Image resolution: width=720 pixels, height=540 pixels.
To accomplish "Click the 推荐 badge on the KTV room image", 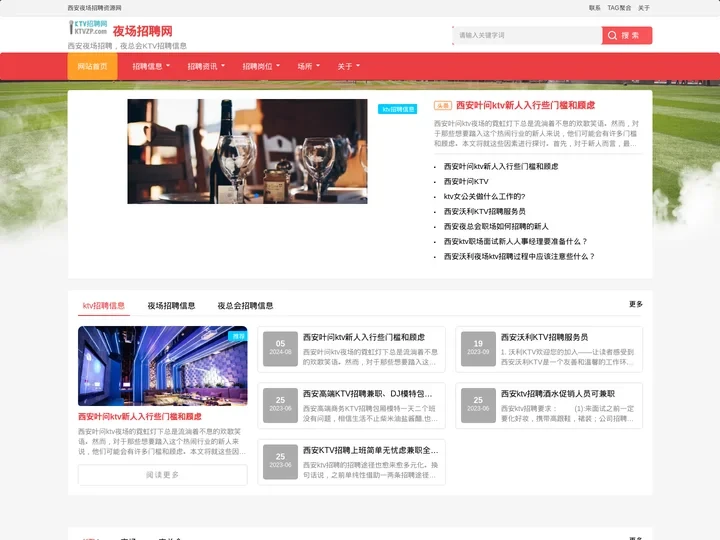I will [x=238, y=336].
